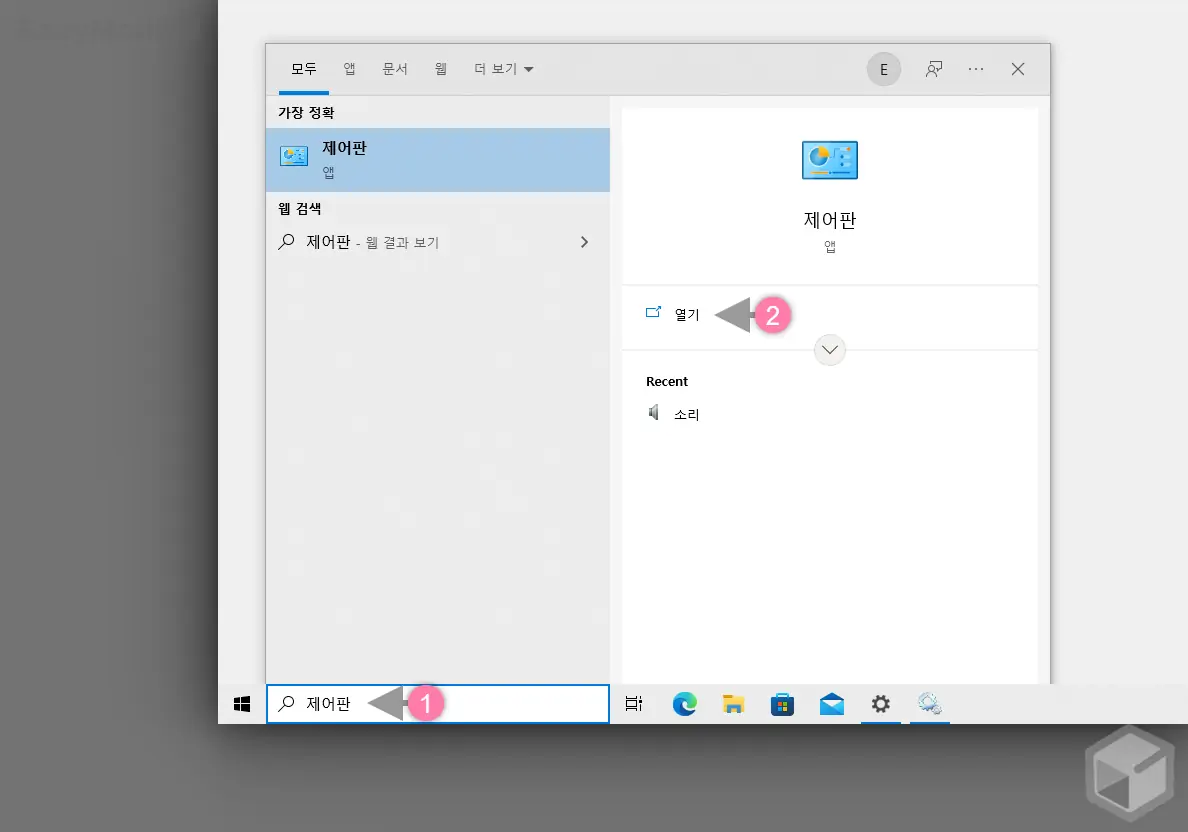Open the Mail app from the taskbar
1188x832 pixels.
point(831,704)
